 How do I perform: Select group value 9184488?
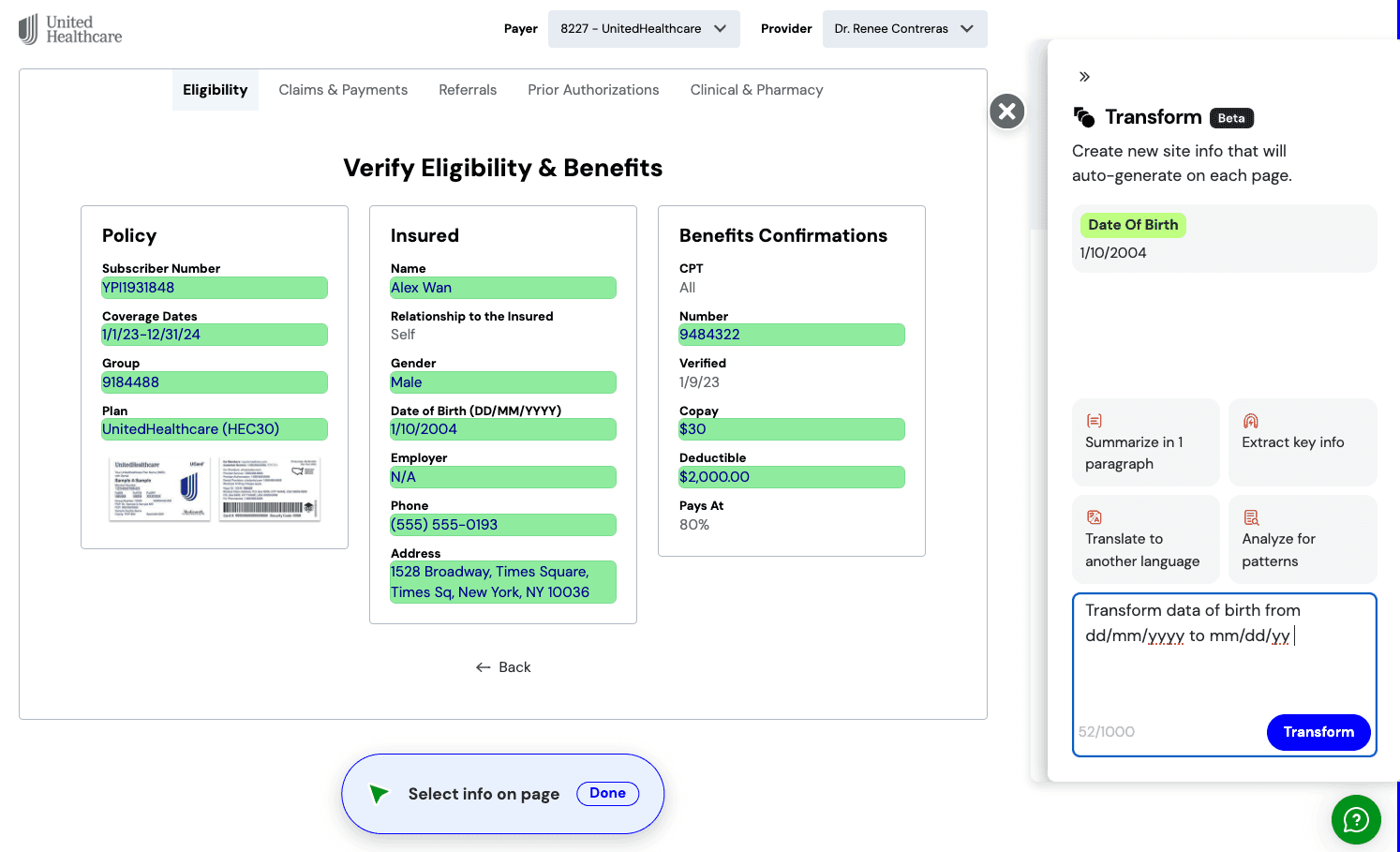(215, 382)
